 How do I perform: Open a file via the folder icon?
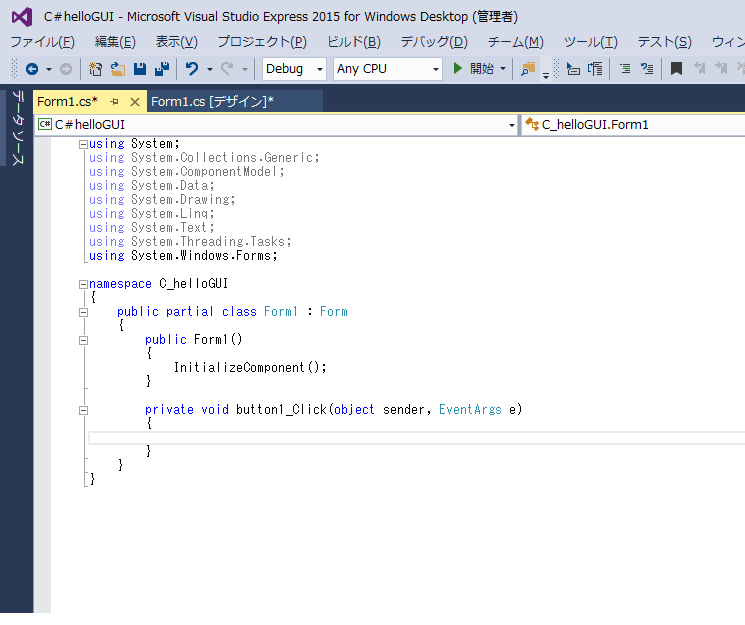coord(117,69)
